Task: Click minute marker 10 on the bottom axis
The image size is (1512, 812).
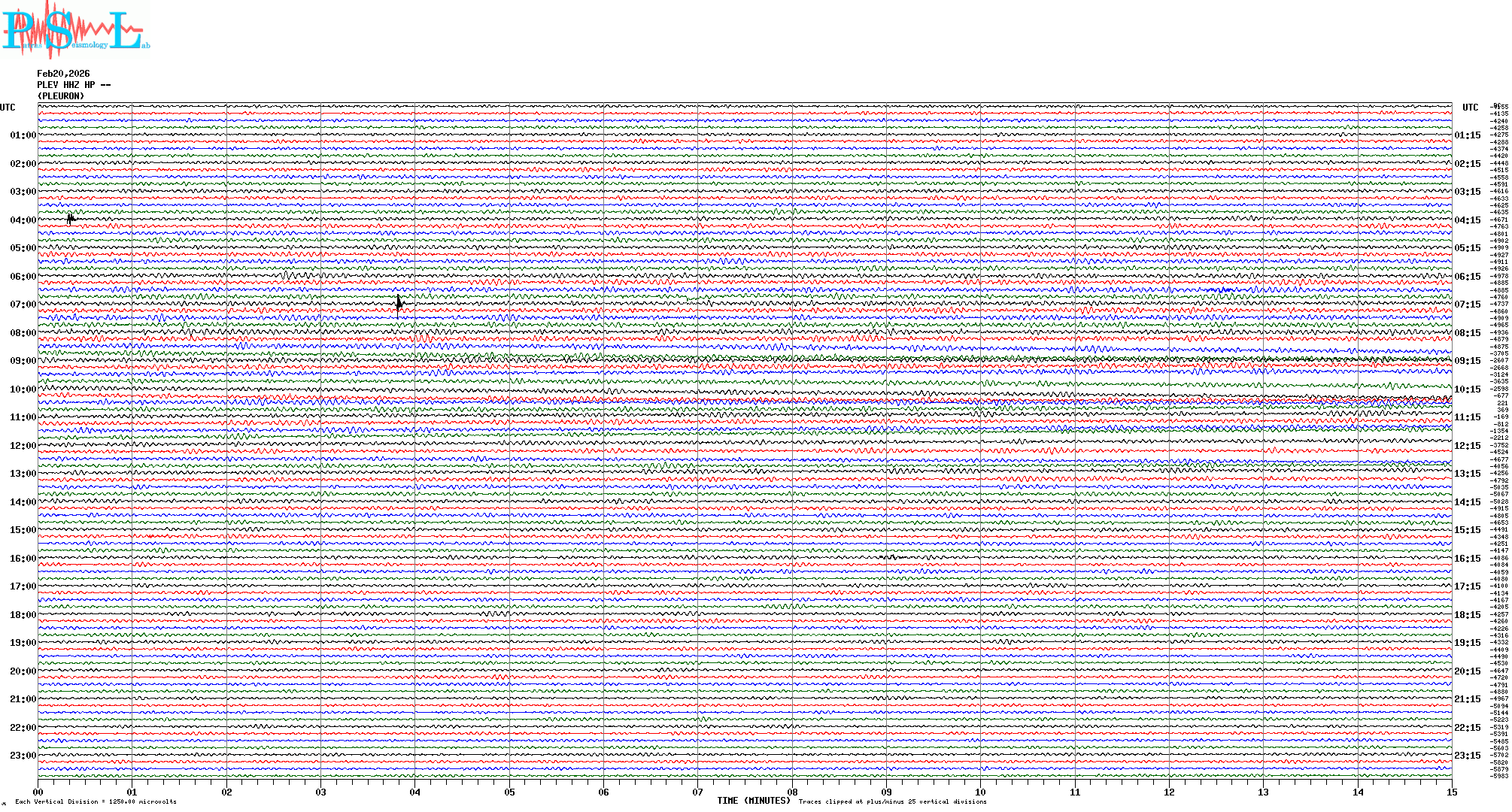Action: pyautogui.click(x=980, y=792)
